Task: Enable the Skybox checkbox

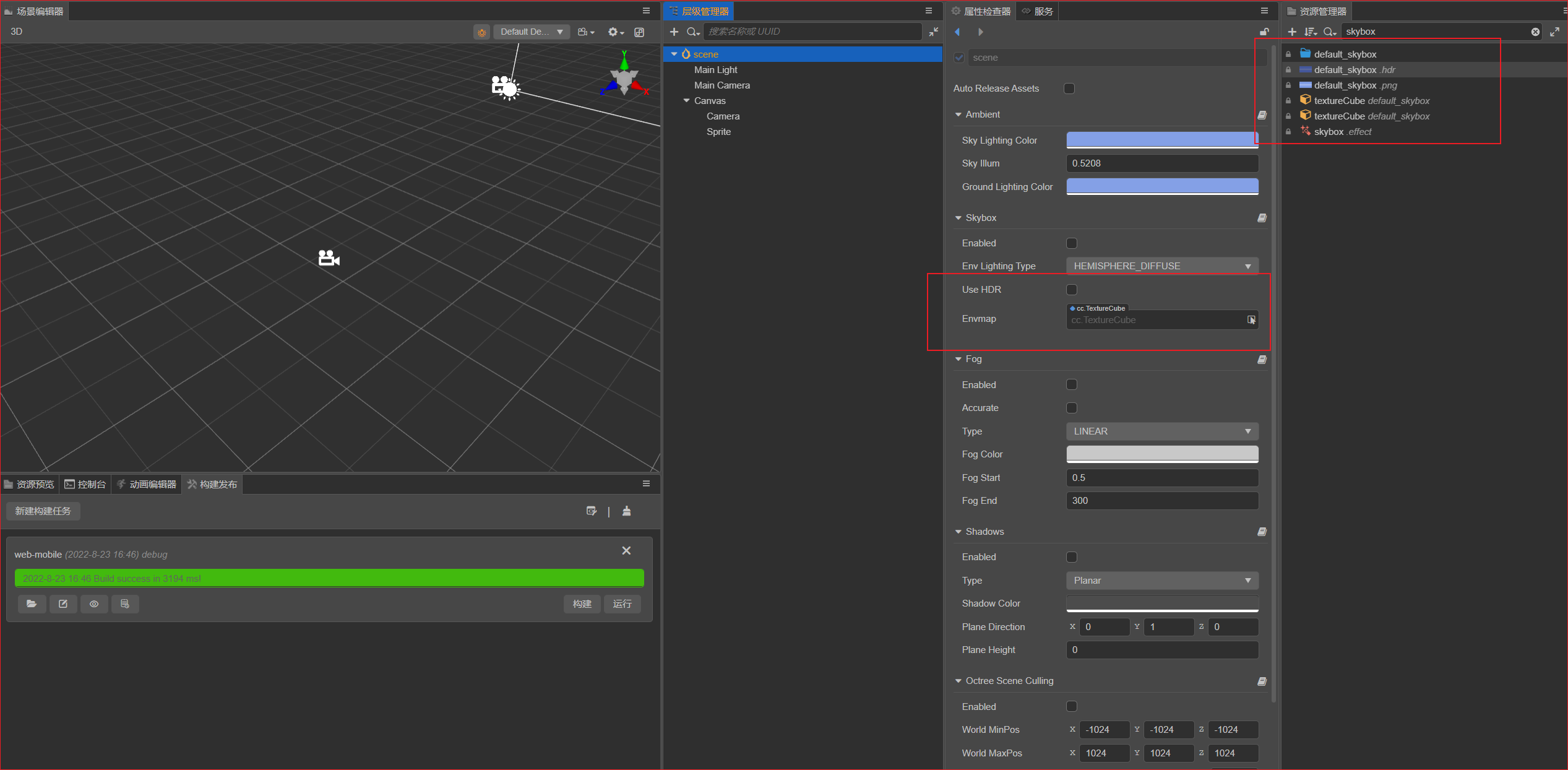Action: [x=1072, y=243]
